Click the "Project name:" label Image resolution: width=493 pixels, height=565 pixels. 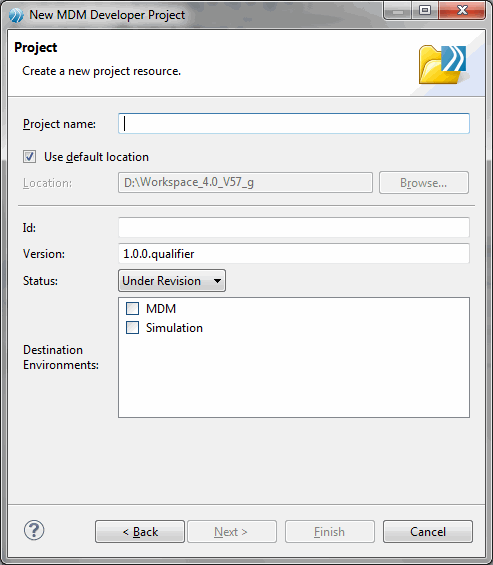point(59,124)
